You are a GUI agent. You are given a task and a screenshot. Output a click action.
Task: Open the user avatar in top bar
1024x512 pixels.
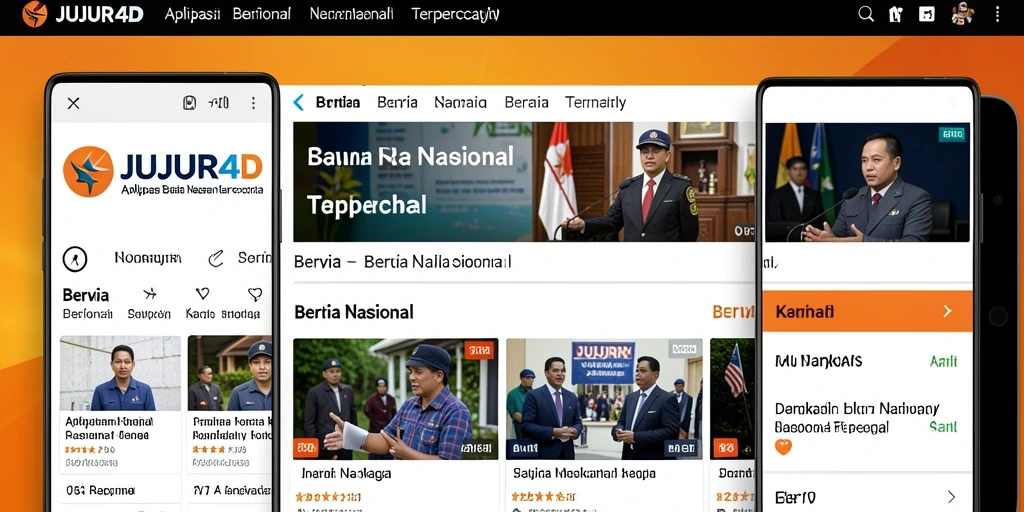pos(963,14)
